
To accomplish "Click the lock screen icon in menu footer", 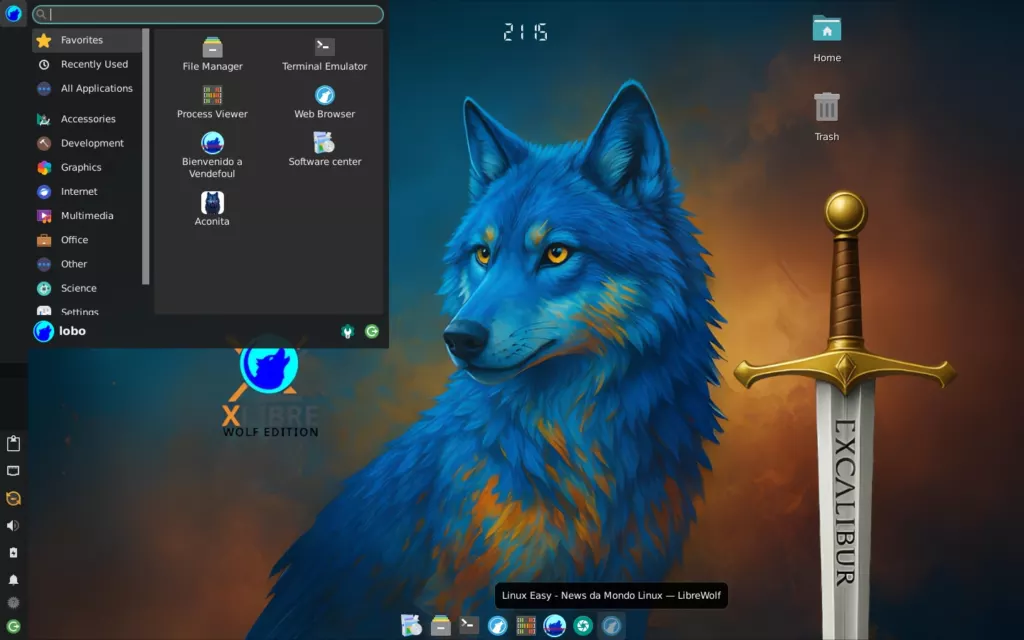I will click(x=347, y=332).
